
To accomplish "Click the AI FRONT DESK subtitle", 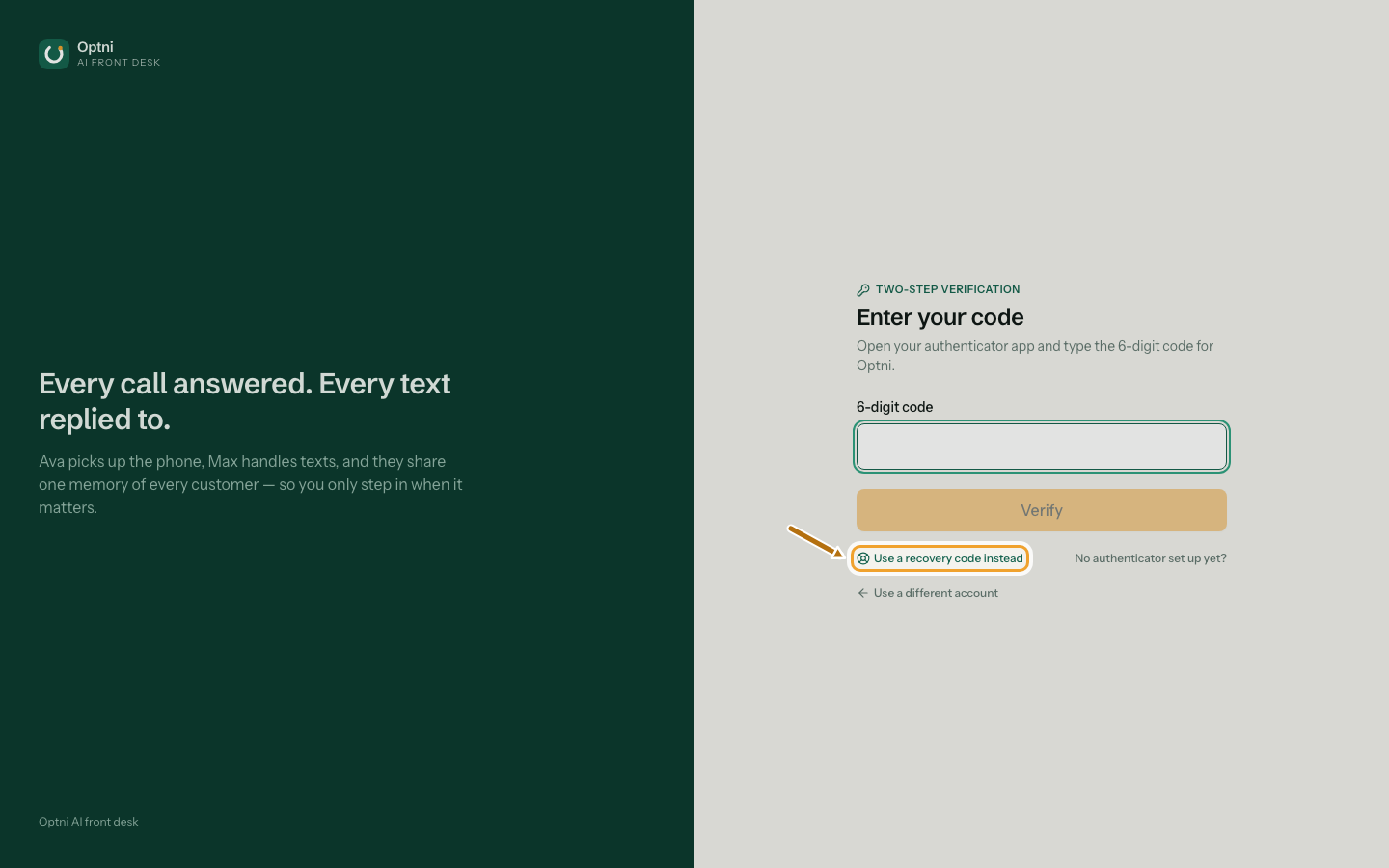I will 119,63.
